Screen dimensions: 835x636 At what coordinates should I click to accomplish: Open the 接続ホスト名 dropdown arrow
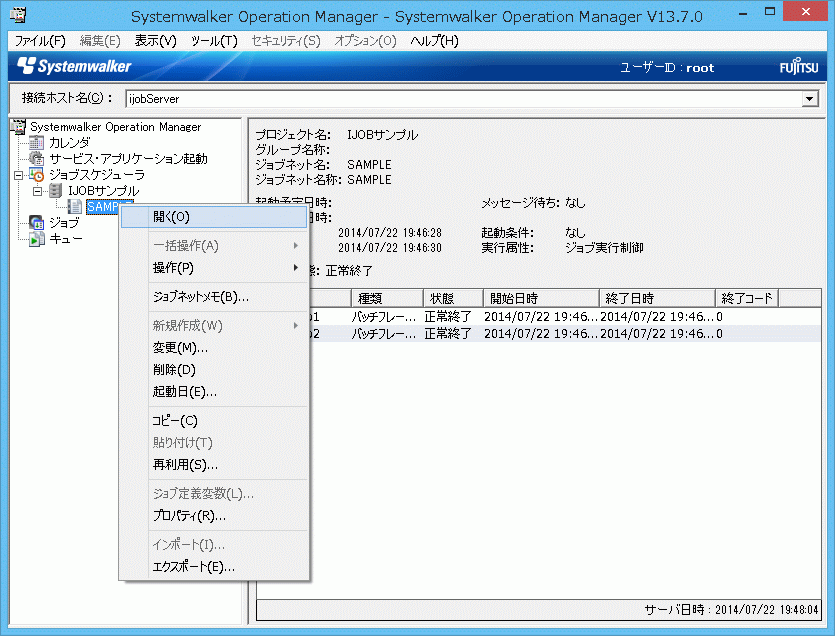[810, 99]
